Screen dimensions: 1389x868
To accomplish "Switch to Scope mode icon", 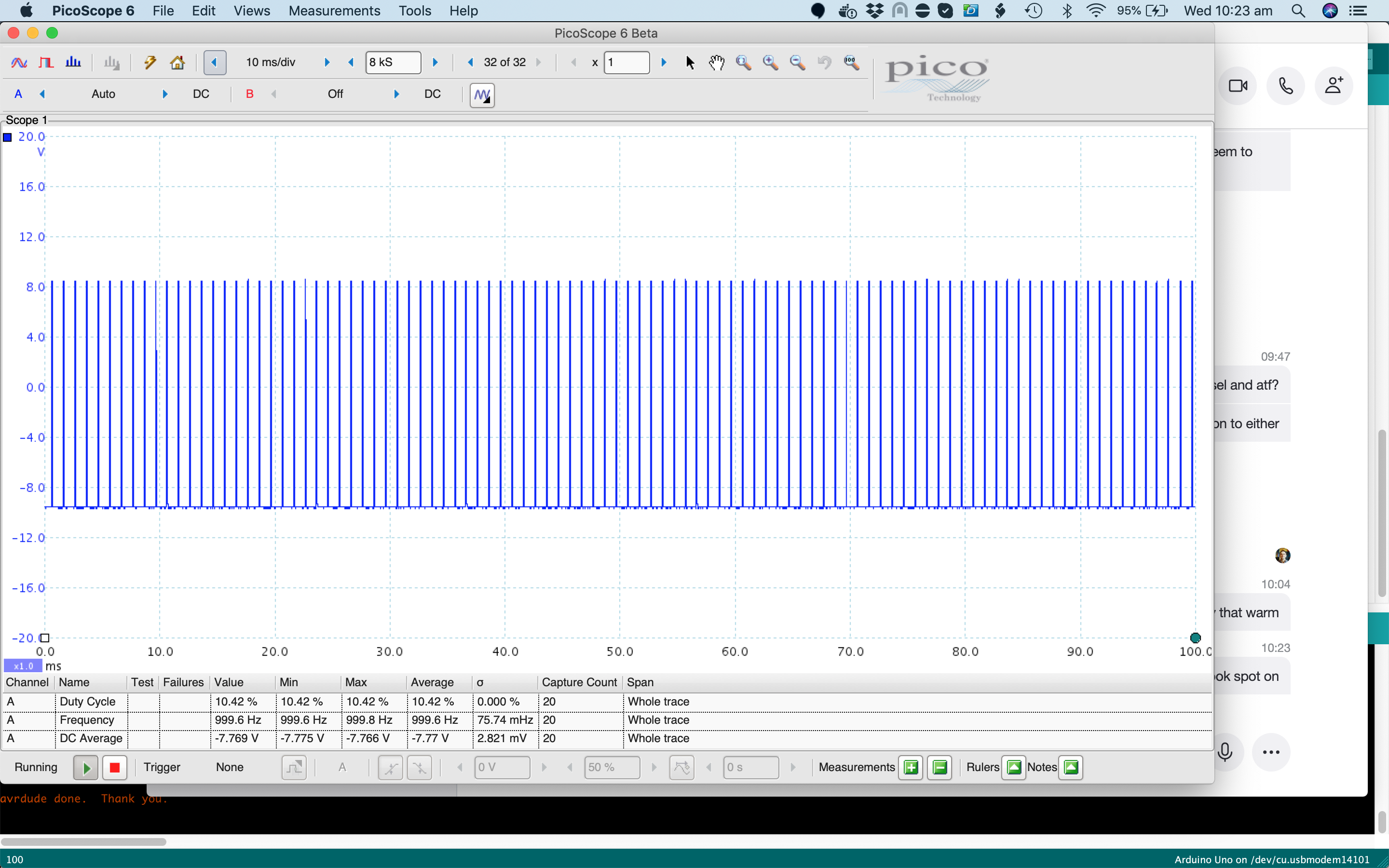I will [x=19, y=63].
